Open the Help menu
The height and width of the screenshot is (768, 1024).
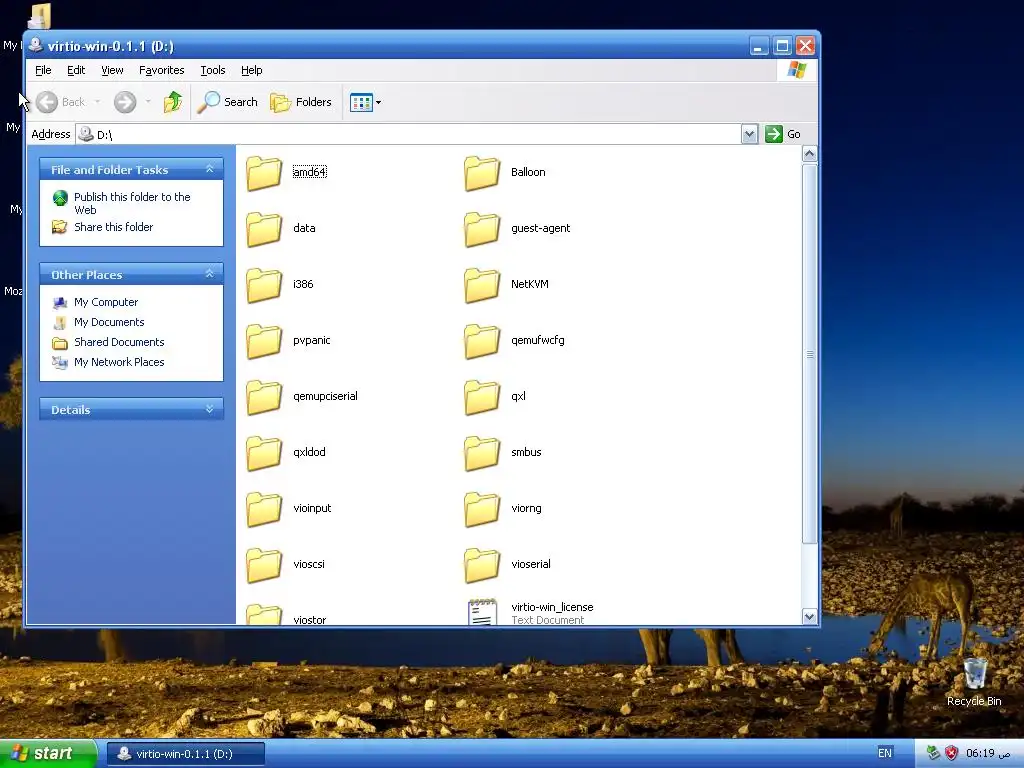(251, 70)
